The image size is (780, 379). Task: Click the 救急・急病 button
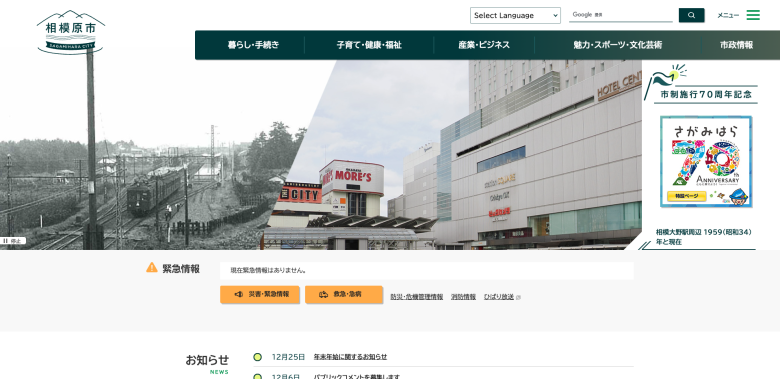344,294
